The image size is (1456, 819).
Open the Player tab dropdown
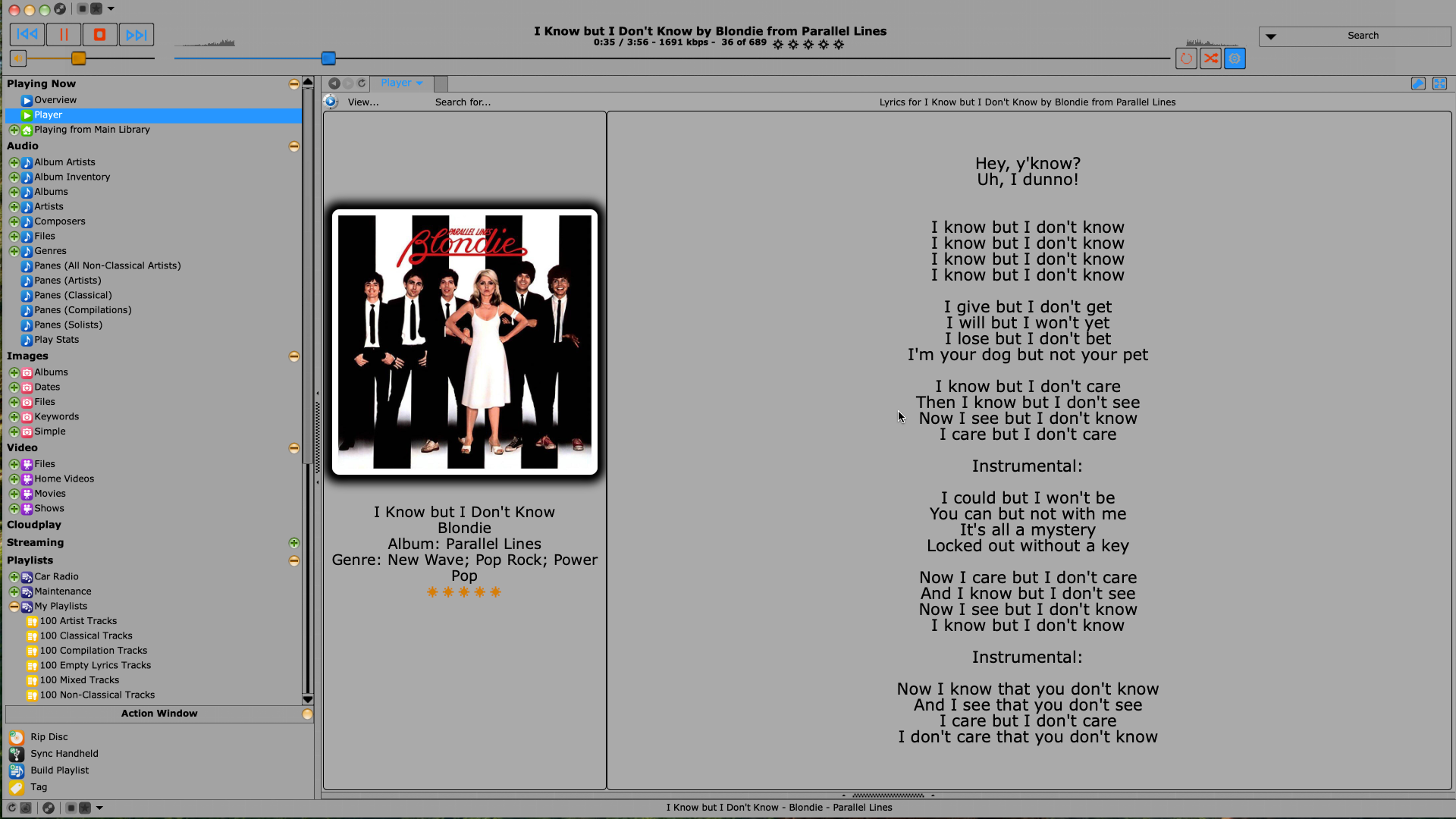click(419, 83)
